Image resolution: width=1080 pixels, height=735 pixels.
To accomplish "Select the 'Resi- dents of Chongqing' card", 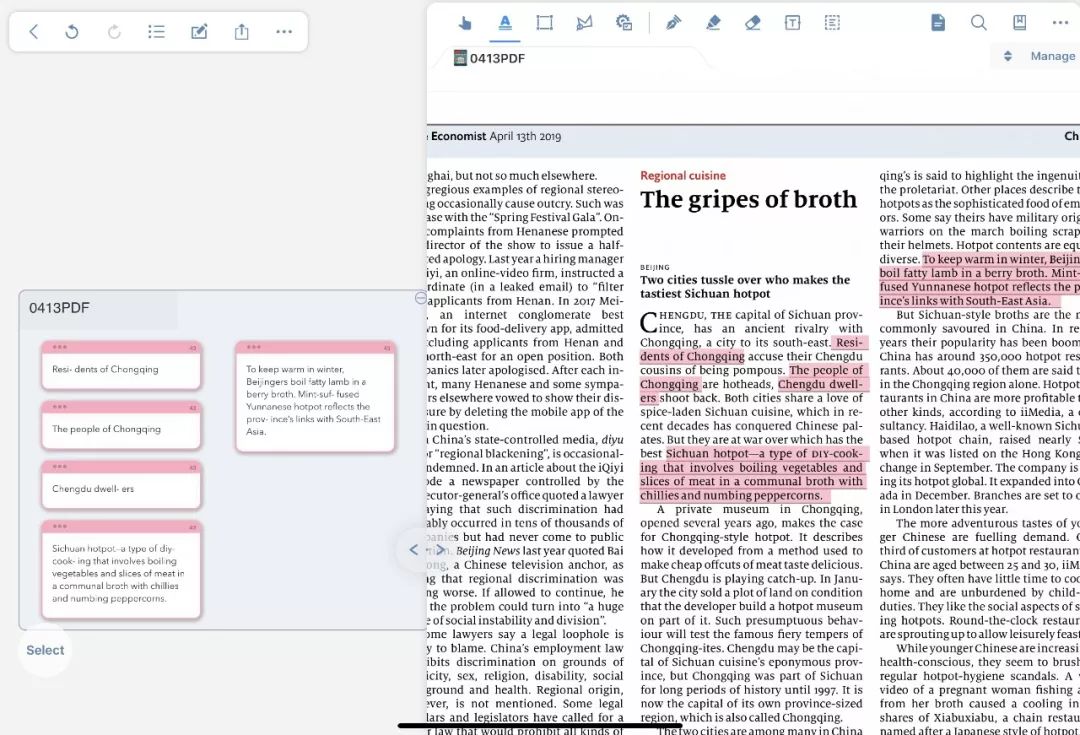I will (121, 366).
